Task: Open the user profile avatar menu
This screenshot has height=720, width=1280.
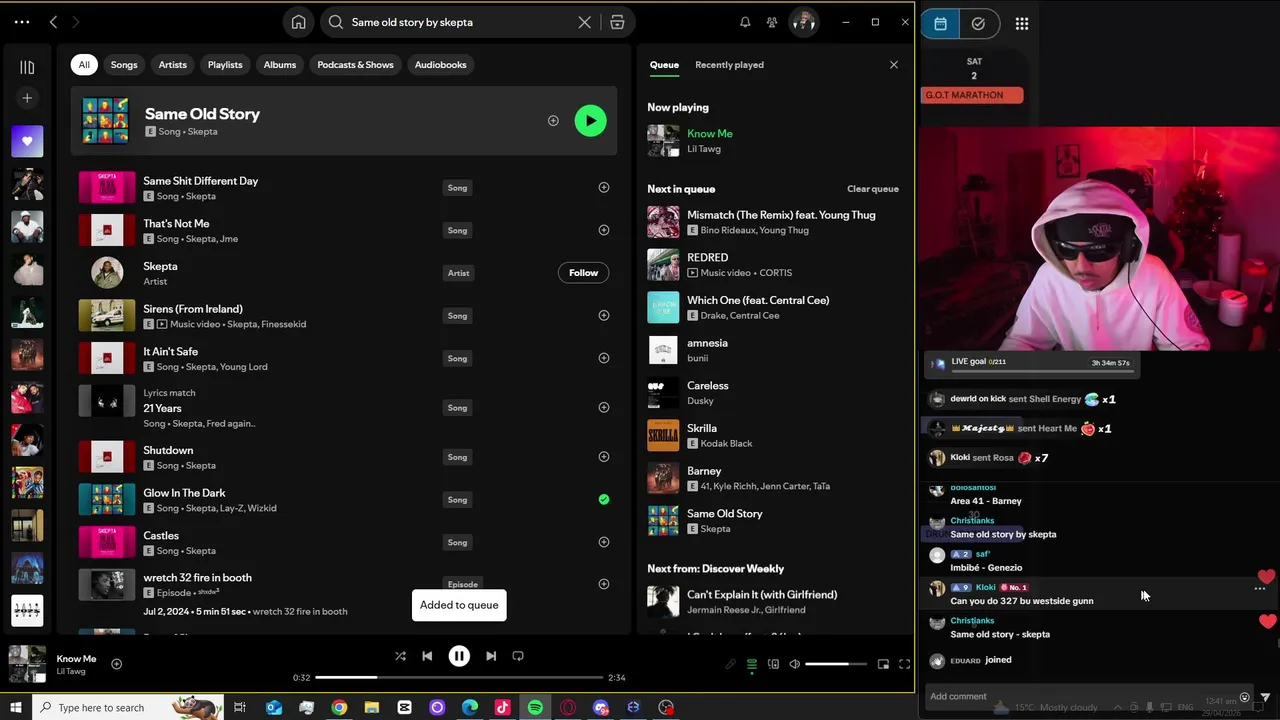Action: click(803, 22)
